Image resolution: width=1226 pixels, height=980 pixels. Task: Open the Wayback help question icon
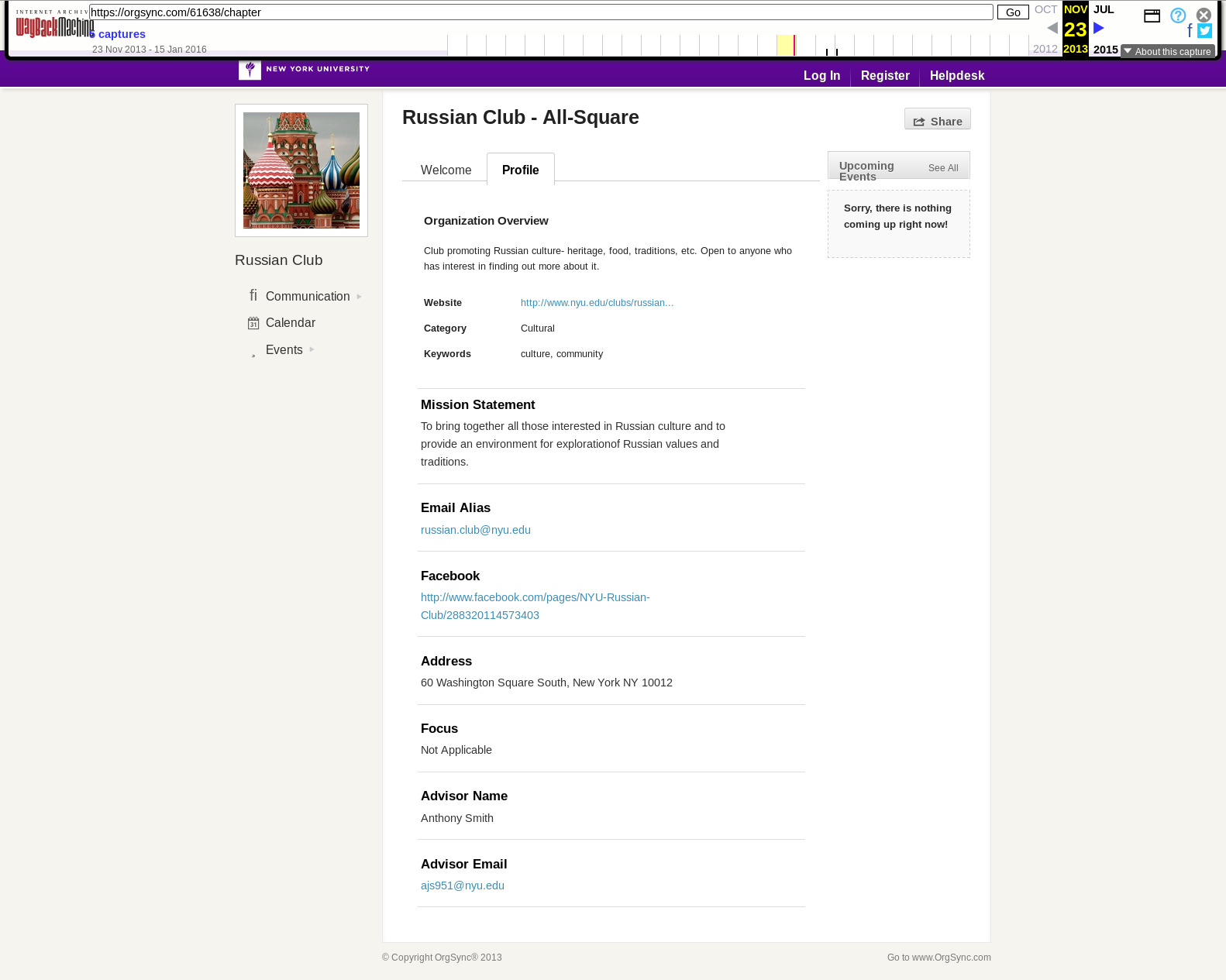pyautogui.click(x=1178, y=15)
